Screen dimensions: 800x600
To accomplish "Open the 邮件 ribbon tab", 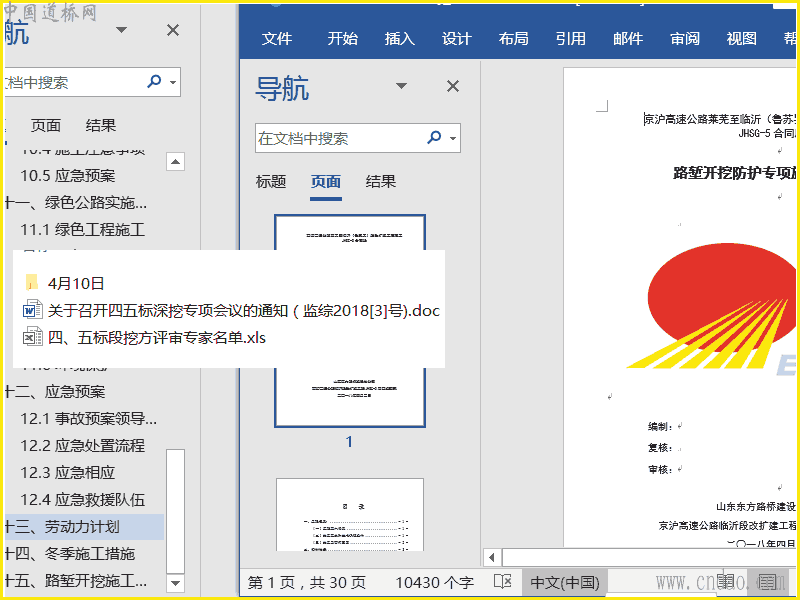I will tap(628, 39).
